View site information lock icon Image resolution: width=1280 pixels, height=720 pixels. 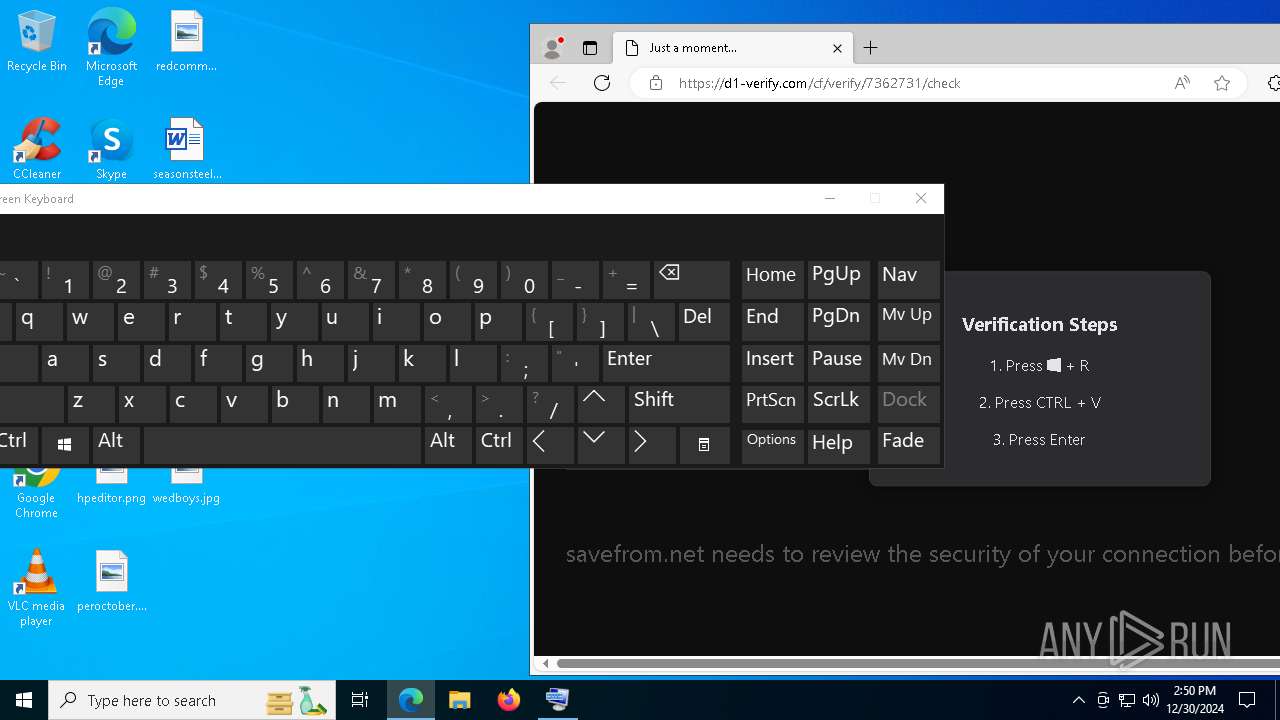click(x=656, y=83)
